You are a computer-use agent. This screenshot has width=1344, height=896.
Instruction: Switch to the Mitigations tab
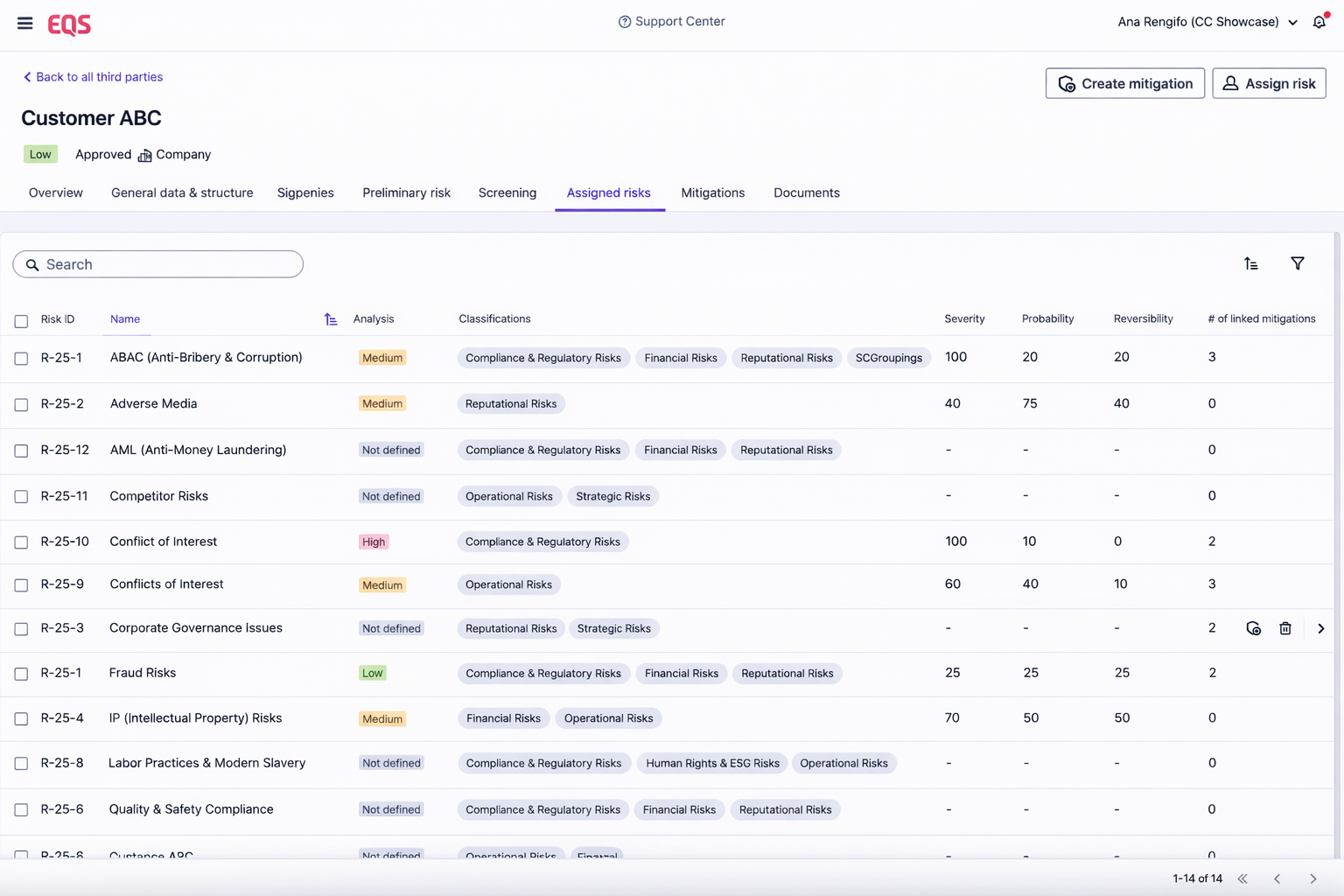(x=712, y=192)
